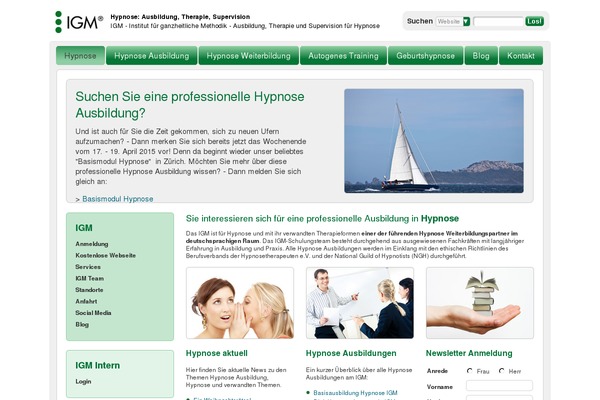The image size is (600, 400).
Task: Open the Hypnose aktuell heading
Action: click(x=217, y=353)
